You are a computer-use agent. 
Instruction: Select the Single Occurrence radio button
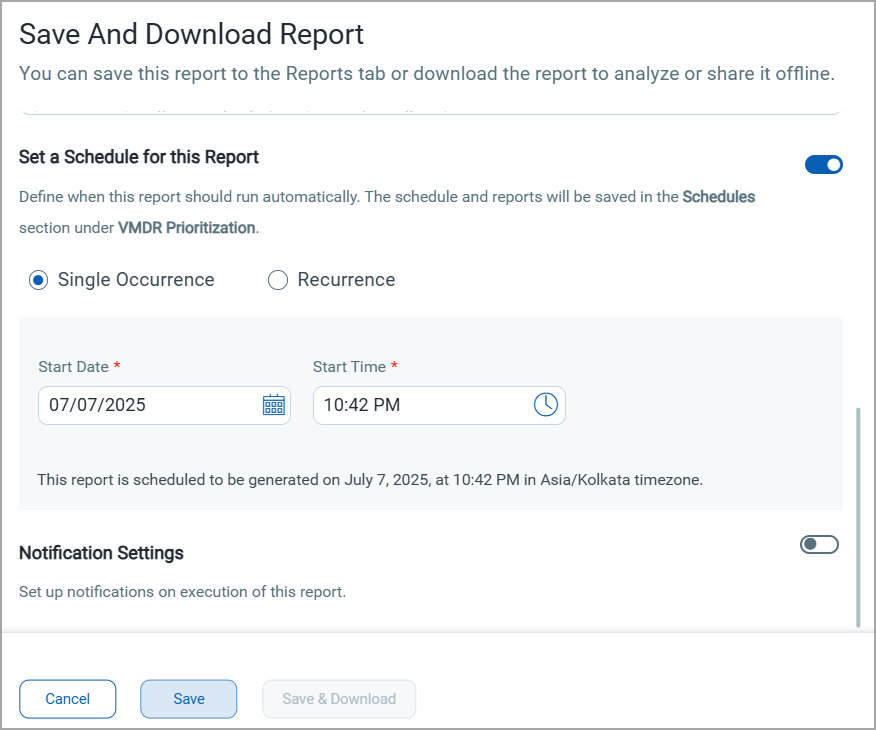pyautogui.click(x=38, y=280)
